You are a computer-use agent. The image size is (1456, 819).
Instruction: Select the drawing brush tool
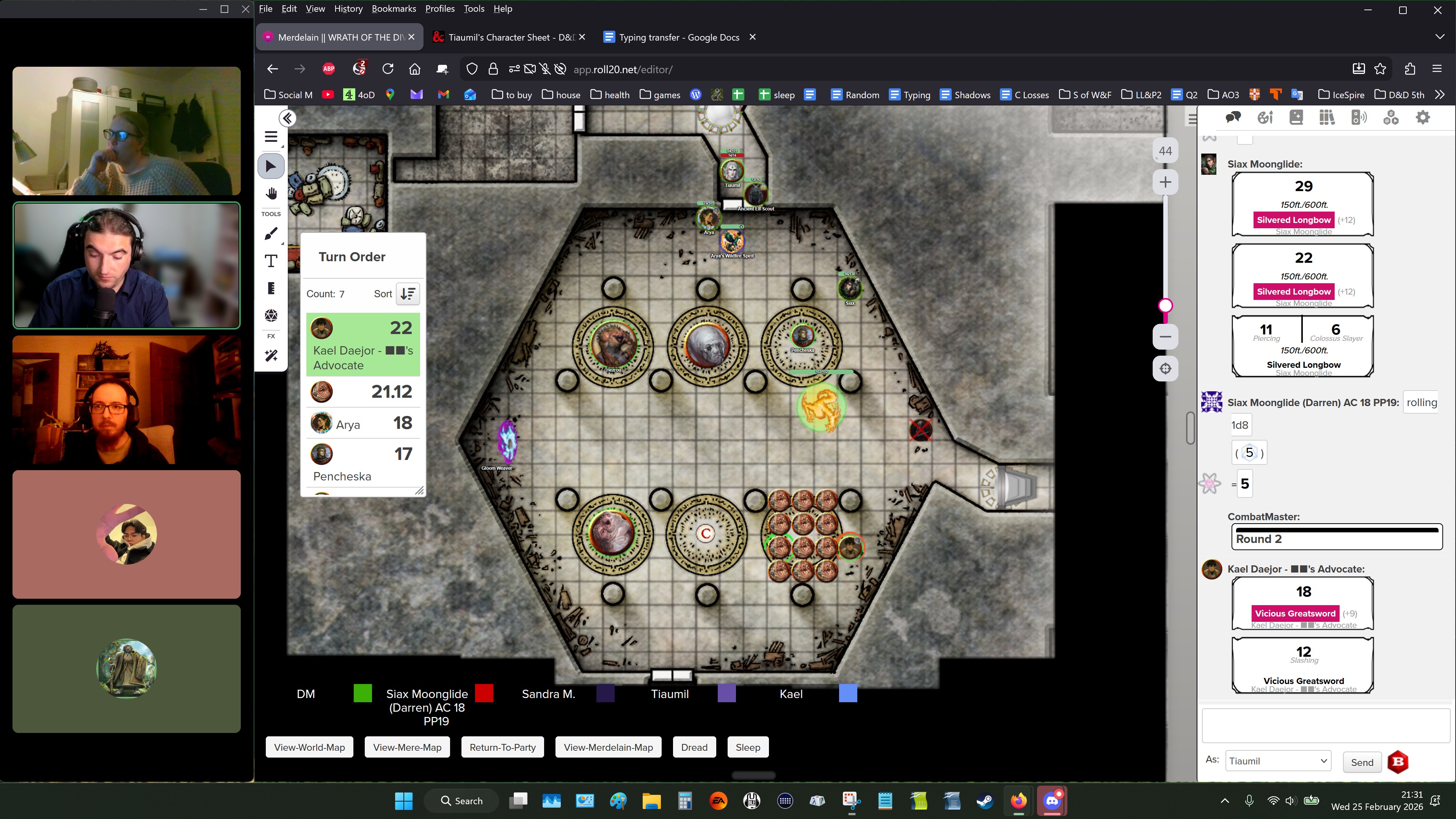[271, 234]
